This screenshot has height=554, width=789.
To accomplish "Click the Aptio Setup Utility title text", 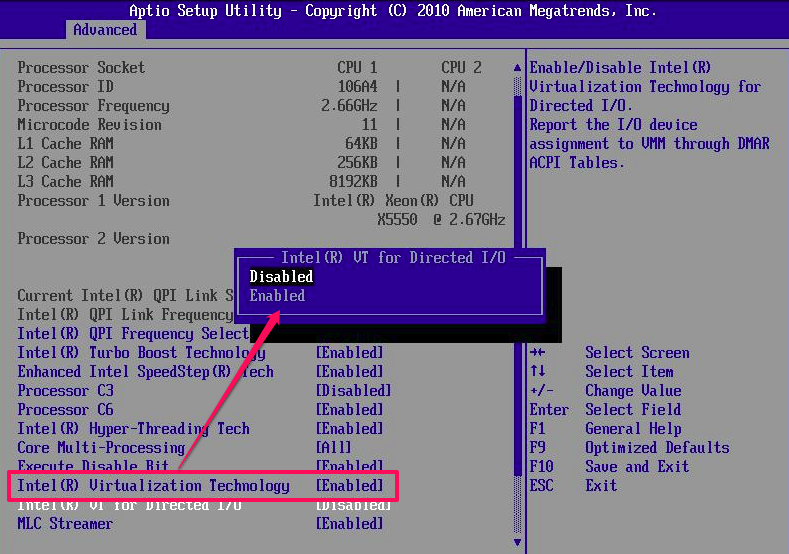I will 393,11.
